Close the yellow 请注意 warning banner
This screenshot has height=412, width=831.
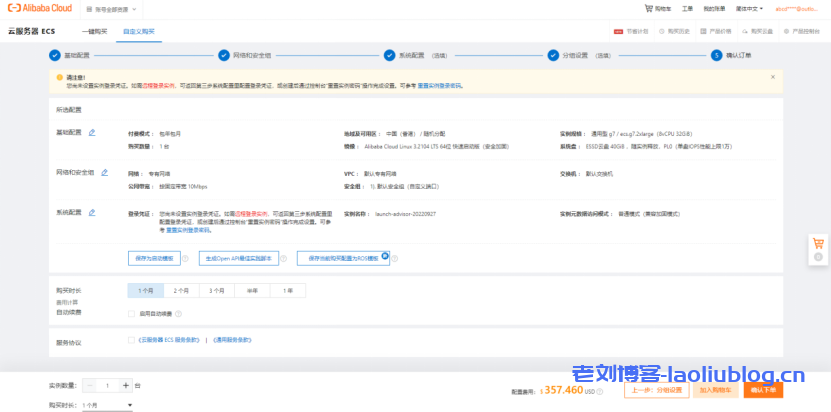click(x=772, y=76)
